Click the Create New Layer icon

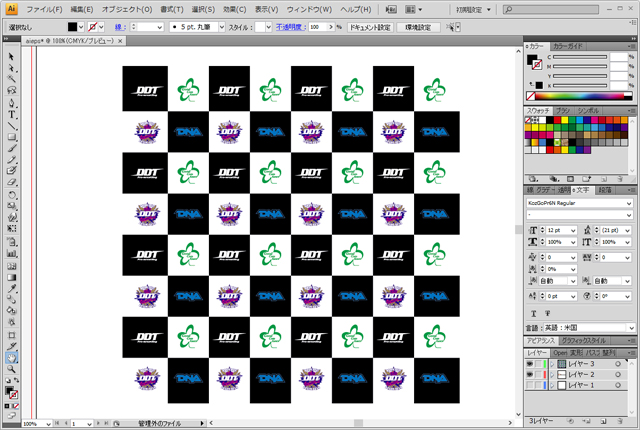click(603, 421)
